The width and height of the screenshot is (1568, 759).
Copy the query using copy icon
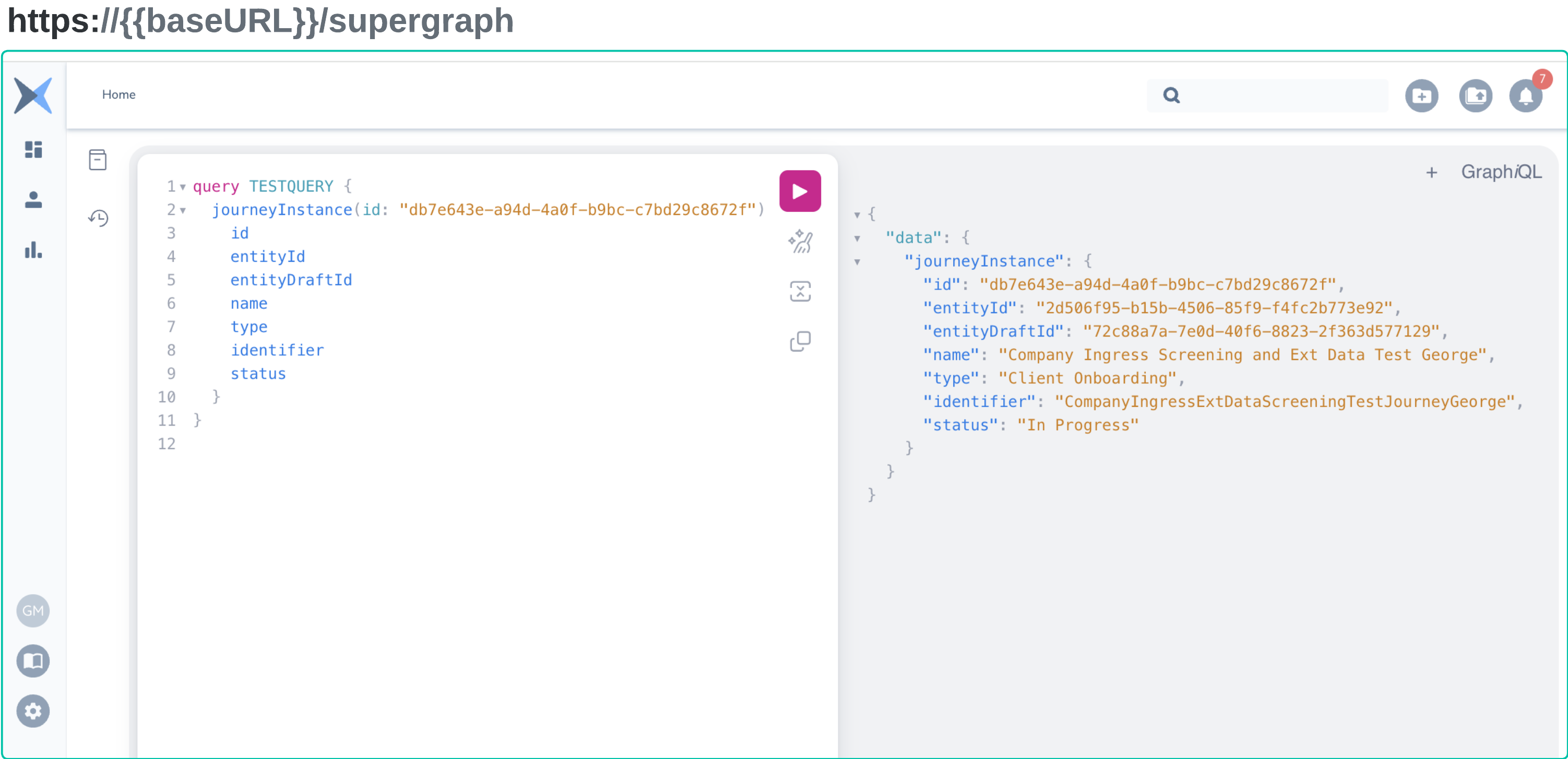(x=799, y=341)
